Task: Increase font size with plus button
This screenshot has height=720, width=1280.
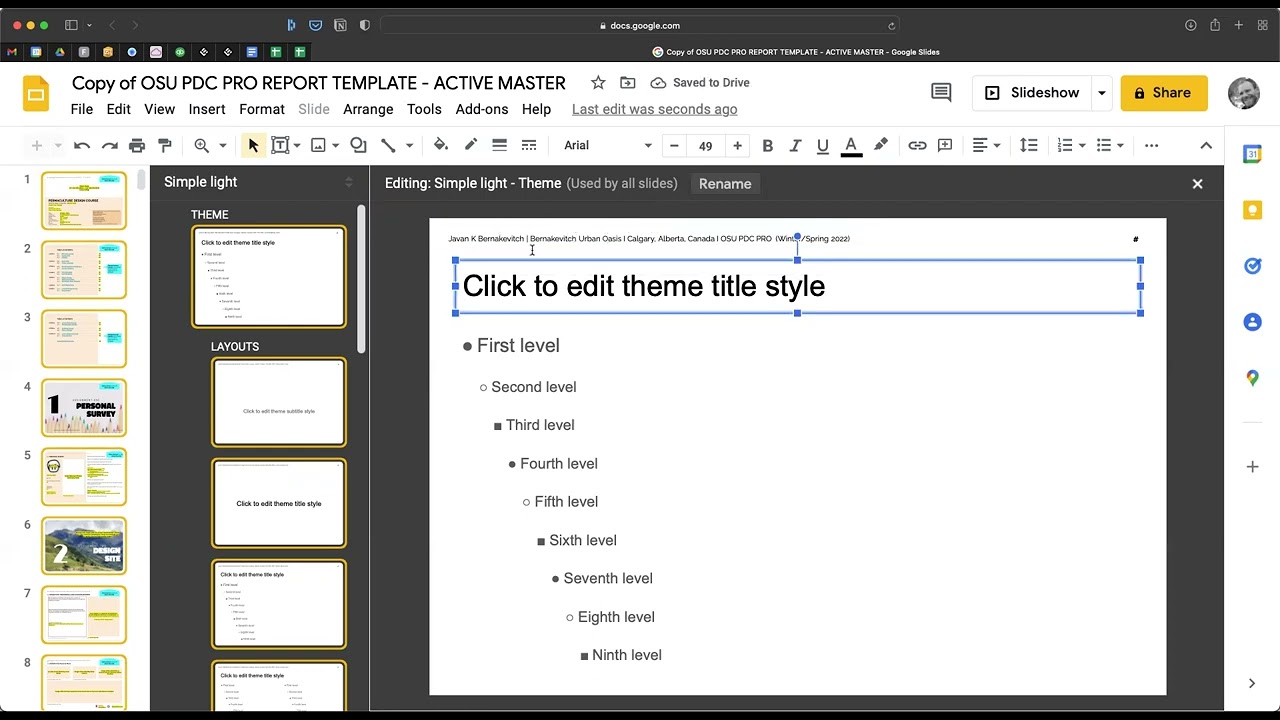Action: coord(737,146)
